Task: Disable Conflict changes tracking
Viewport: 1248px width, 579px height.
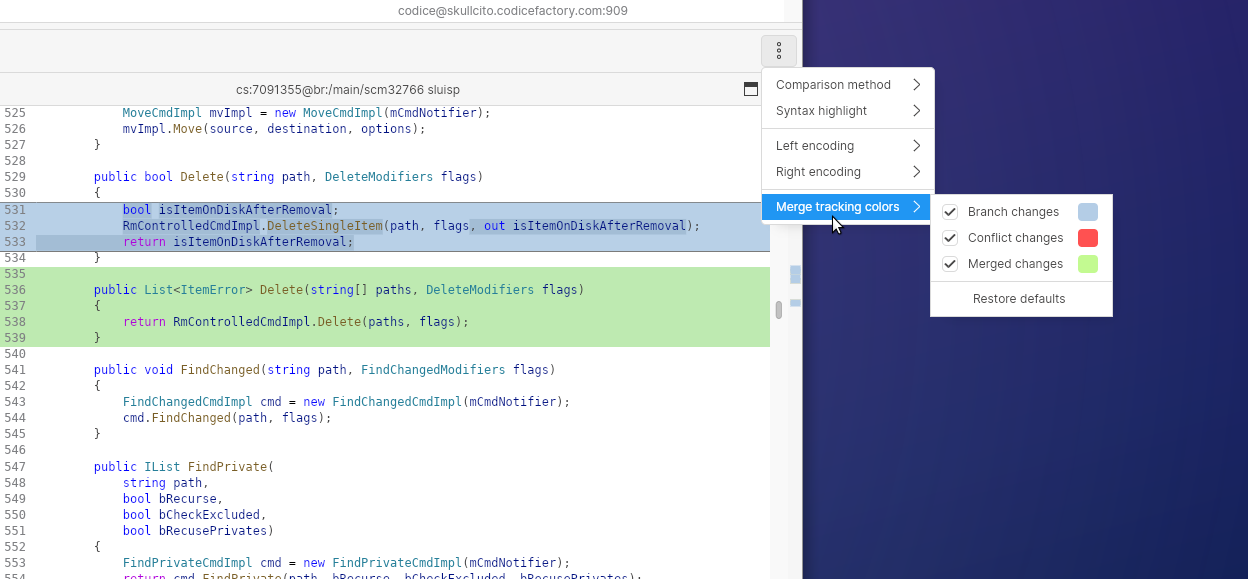Action: point(949,238)
